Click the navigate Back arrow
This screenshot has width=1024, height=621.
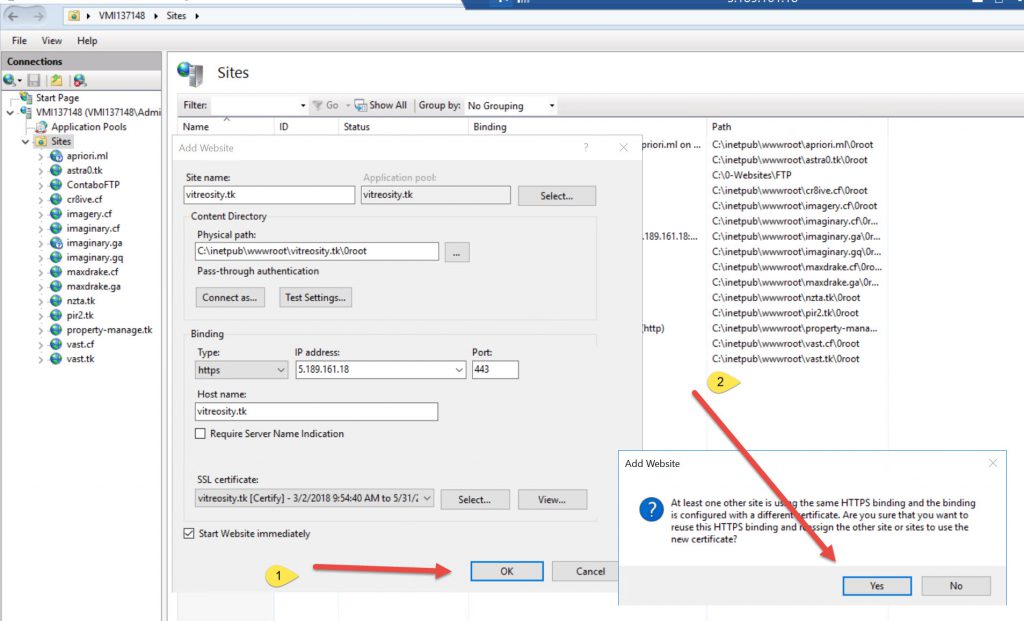[x=14, y=16]
